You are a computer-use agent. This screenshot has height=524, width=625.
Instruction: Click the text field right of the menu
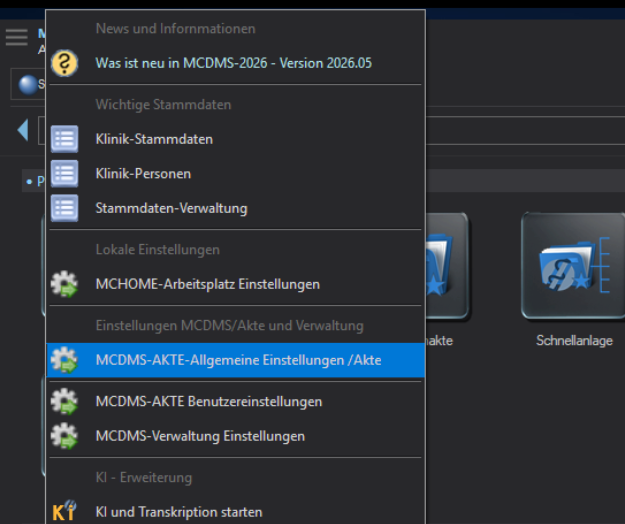coord(520,130)
